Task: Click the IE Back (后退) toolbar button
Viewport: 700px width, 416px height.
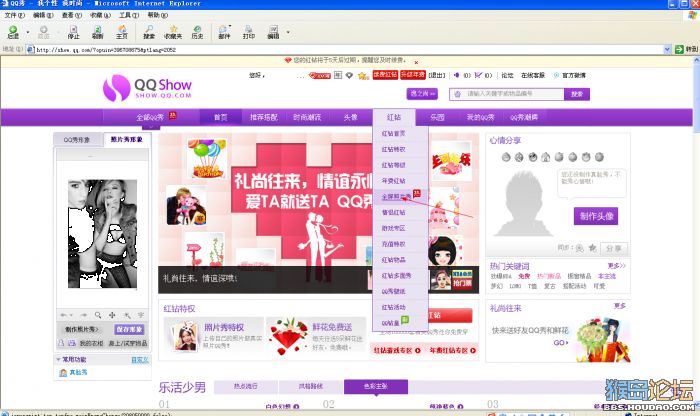Action: tap(13, 32)
